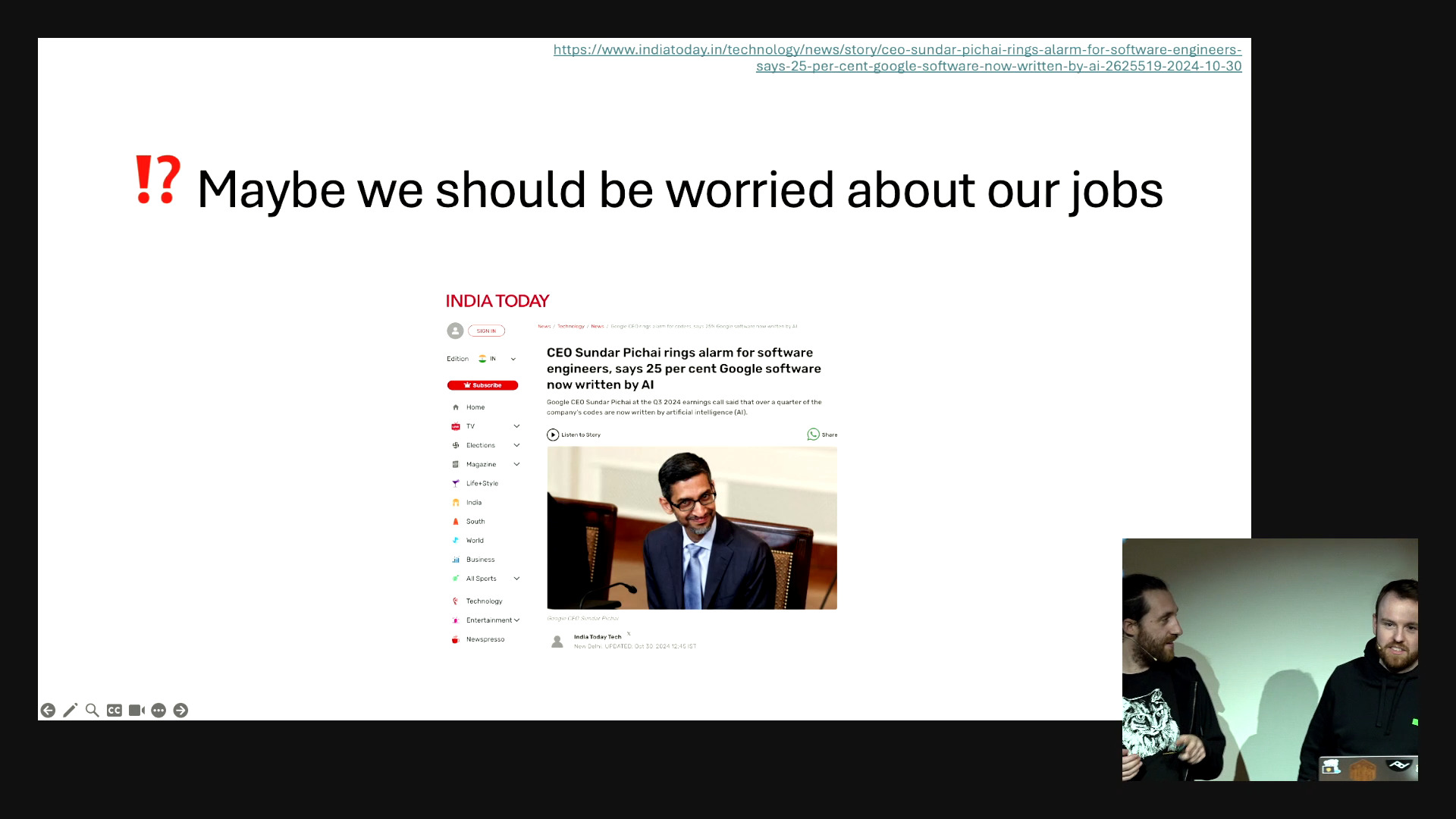This screenshot has height=819, width=1456.
Task: Click the Entertainment sidebar icon
Action: click(456, 620)
